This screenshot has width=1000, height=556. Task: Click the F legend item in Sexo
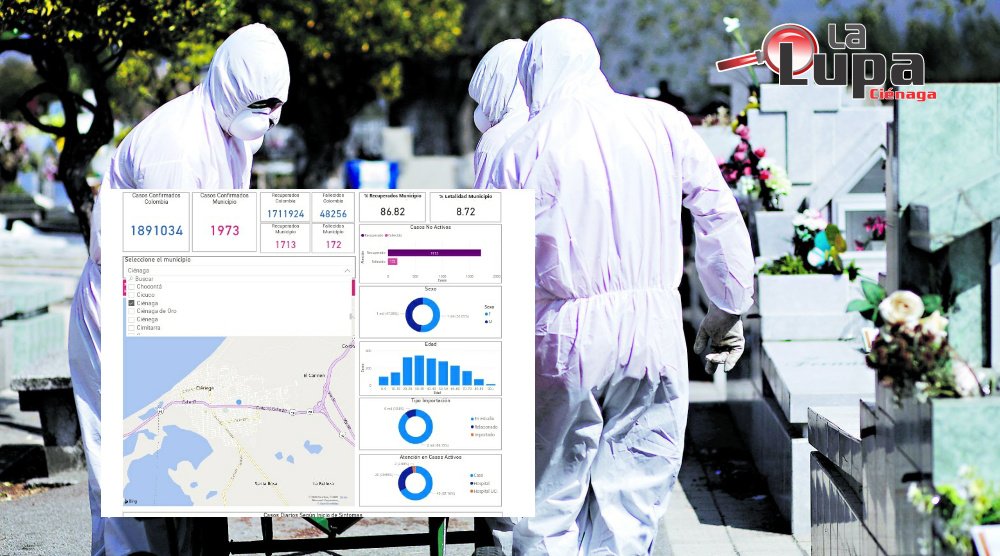[489, 314]
